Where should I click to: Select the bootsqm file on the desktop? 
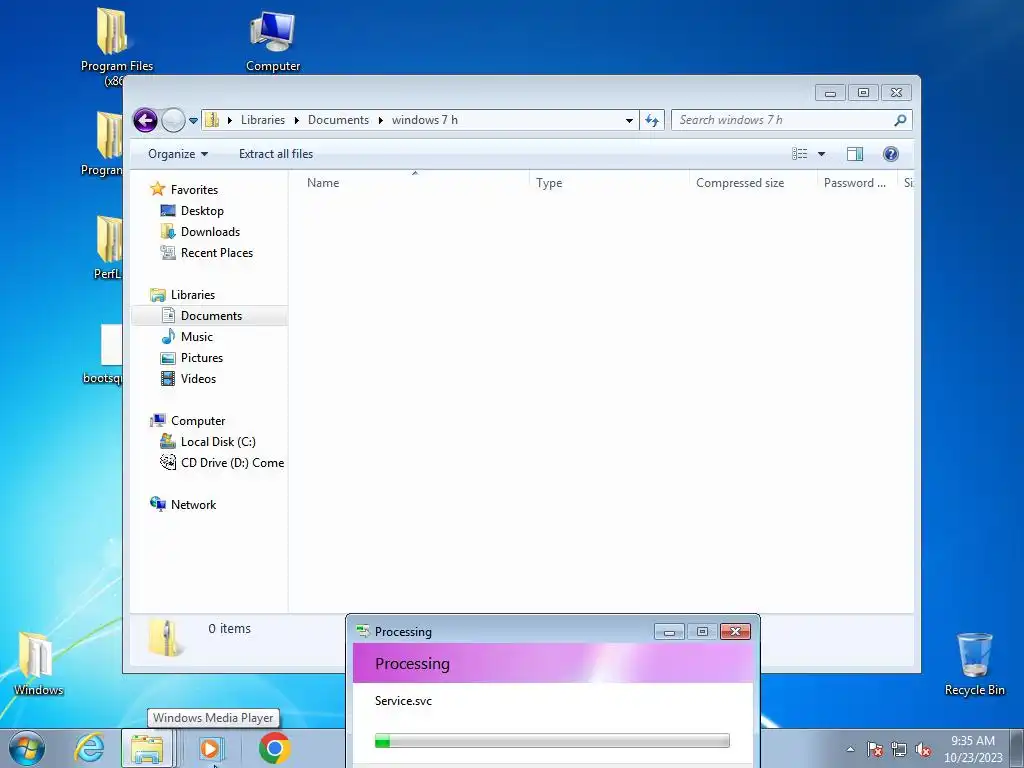[103, 355]
